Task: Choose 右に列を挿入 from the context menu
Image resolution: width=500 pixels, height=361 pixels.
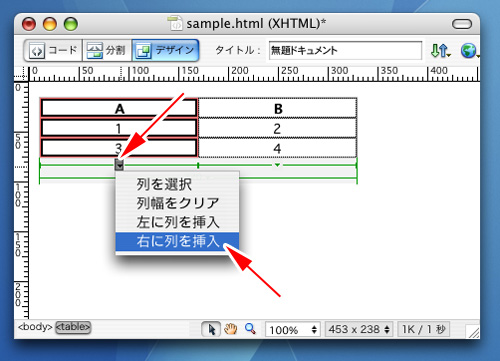Action: 177,241
